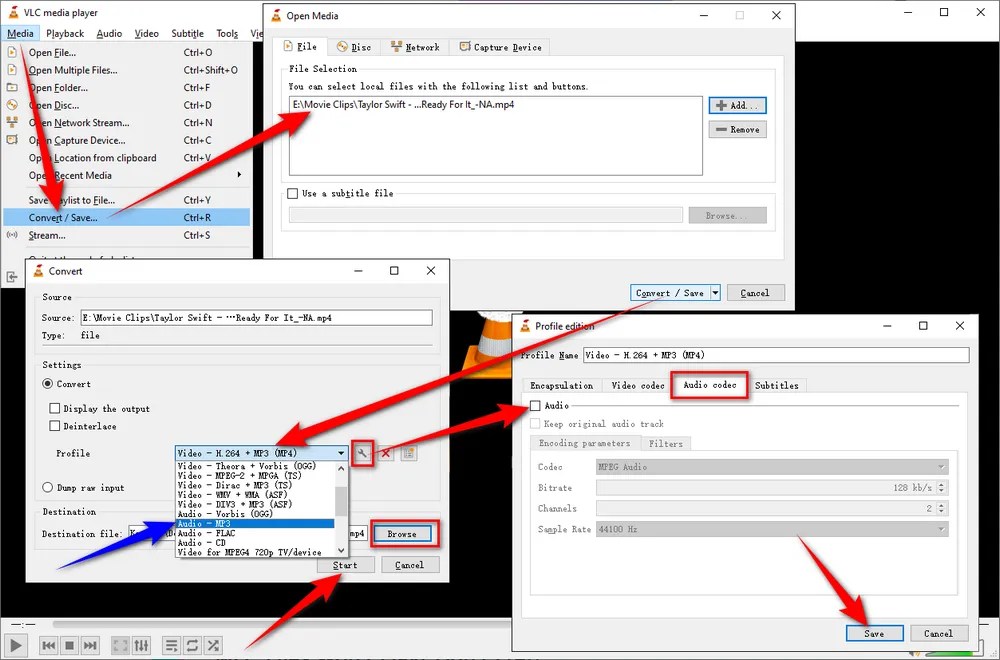Open the Playback menu
This screenshot has width=1000, height=660.
[x=65, y=33]
